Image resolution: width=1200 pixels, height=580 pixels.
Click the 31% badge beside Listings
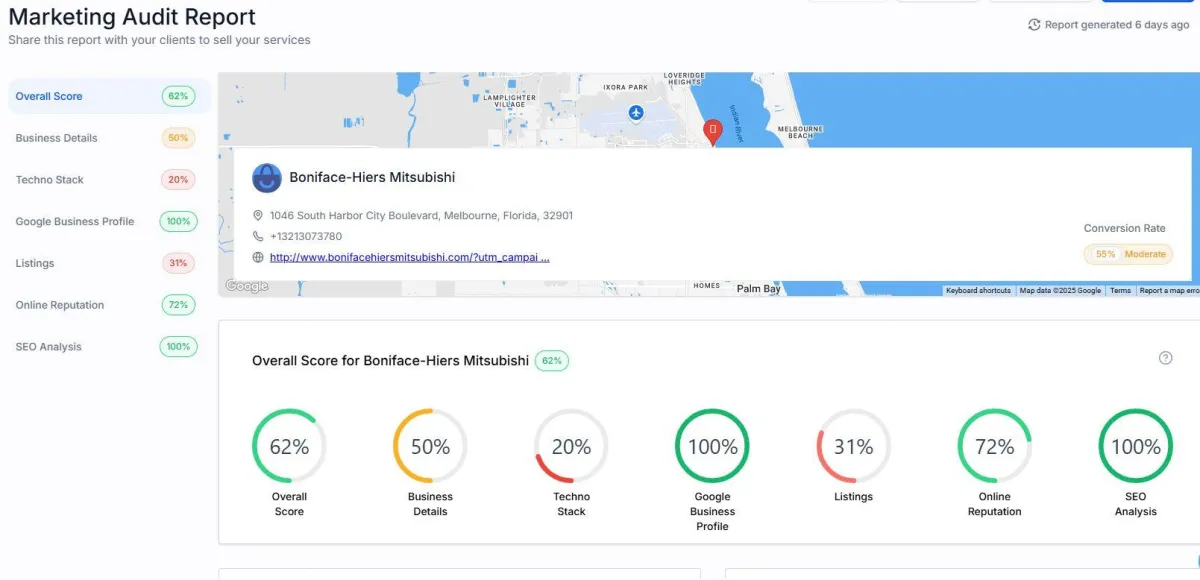[178, 263]
